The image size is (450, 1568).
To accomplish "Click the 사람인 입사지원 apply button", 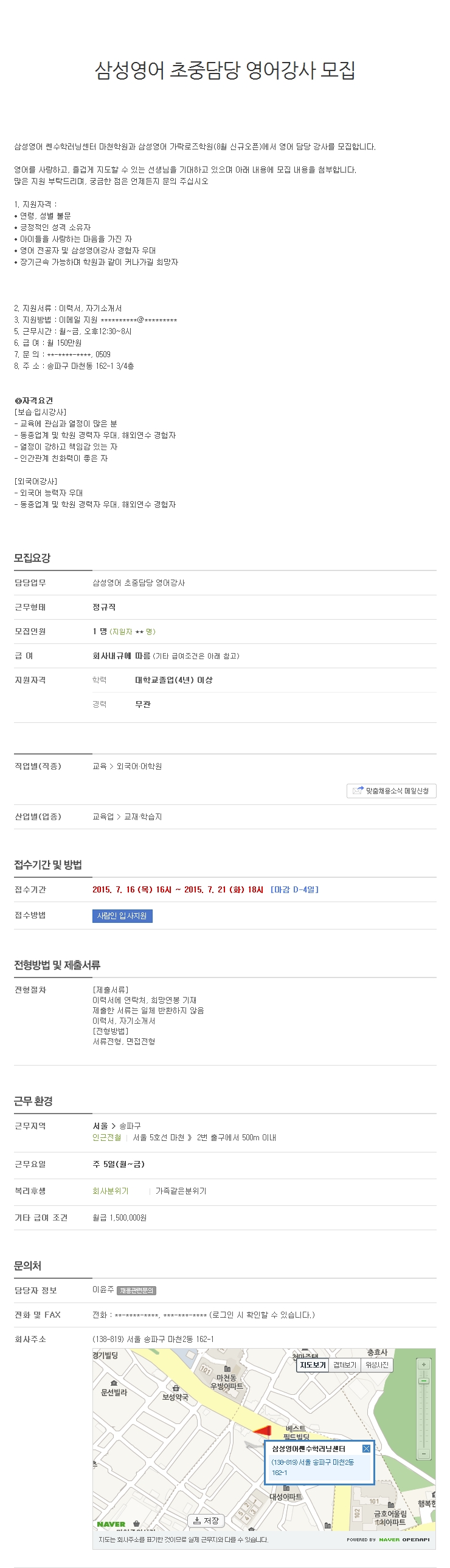I will [122, 916].
